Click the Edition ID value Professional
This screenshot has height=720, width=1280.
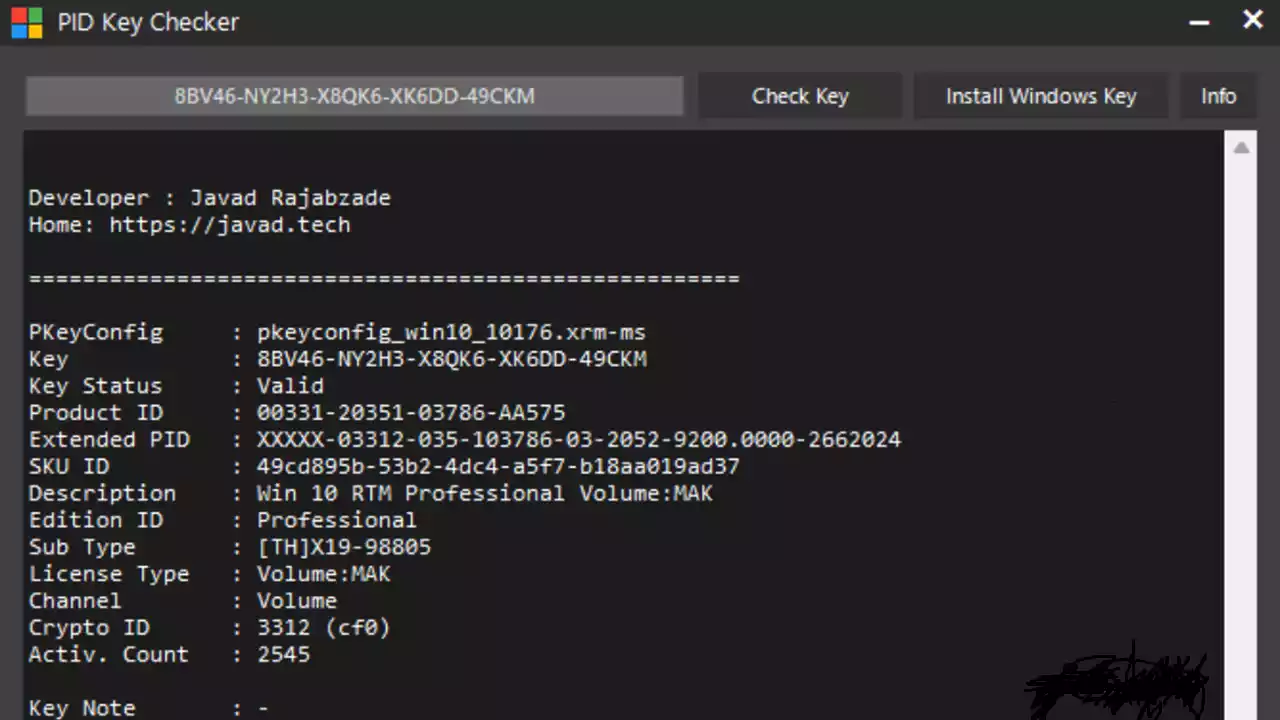click(337, 520)
